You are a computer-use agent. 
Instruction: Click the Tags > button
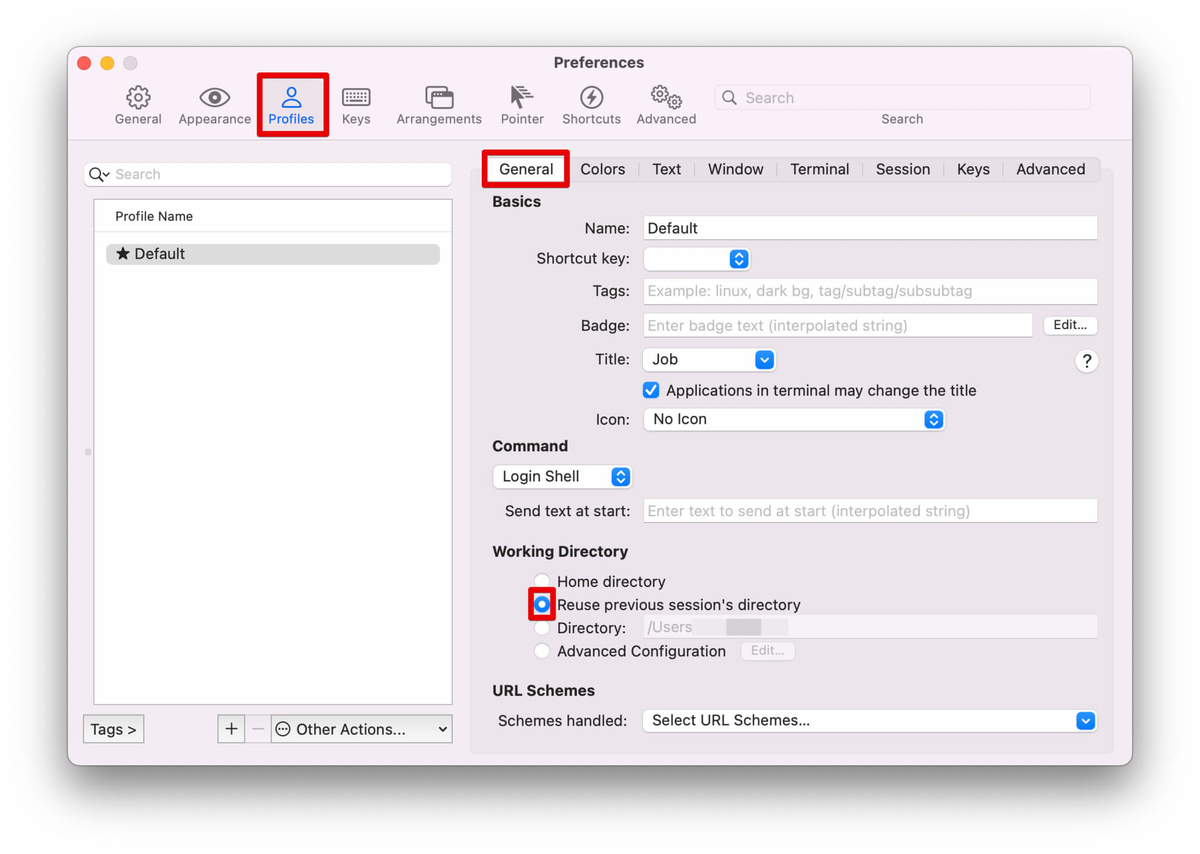tap(113, 729)
